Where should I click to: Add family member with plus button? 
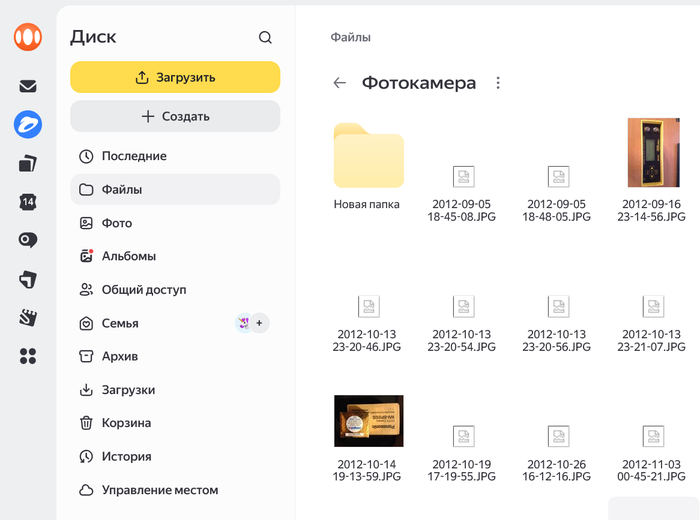(259, 323)
